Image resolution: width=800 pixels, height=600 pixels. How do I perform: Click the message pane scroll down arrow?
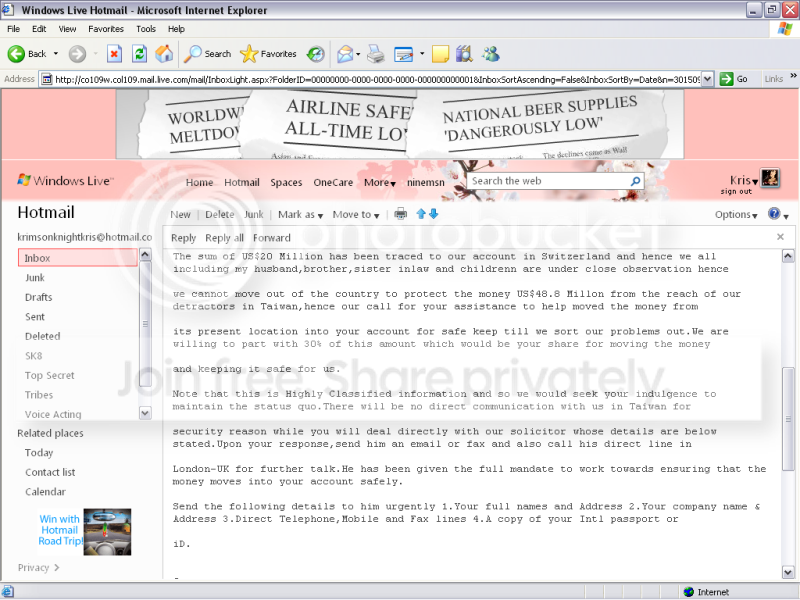[788, 572]
